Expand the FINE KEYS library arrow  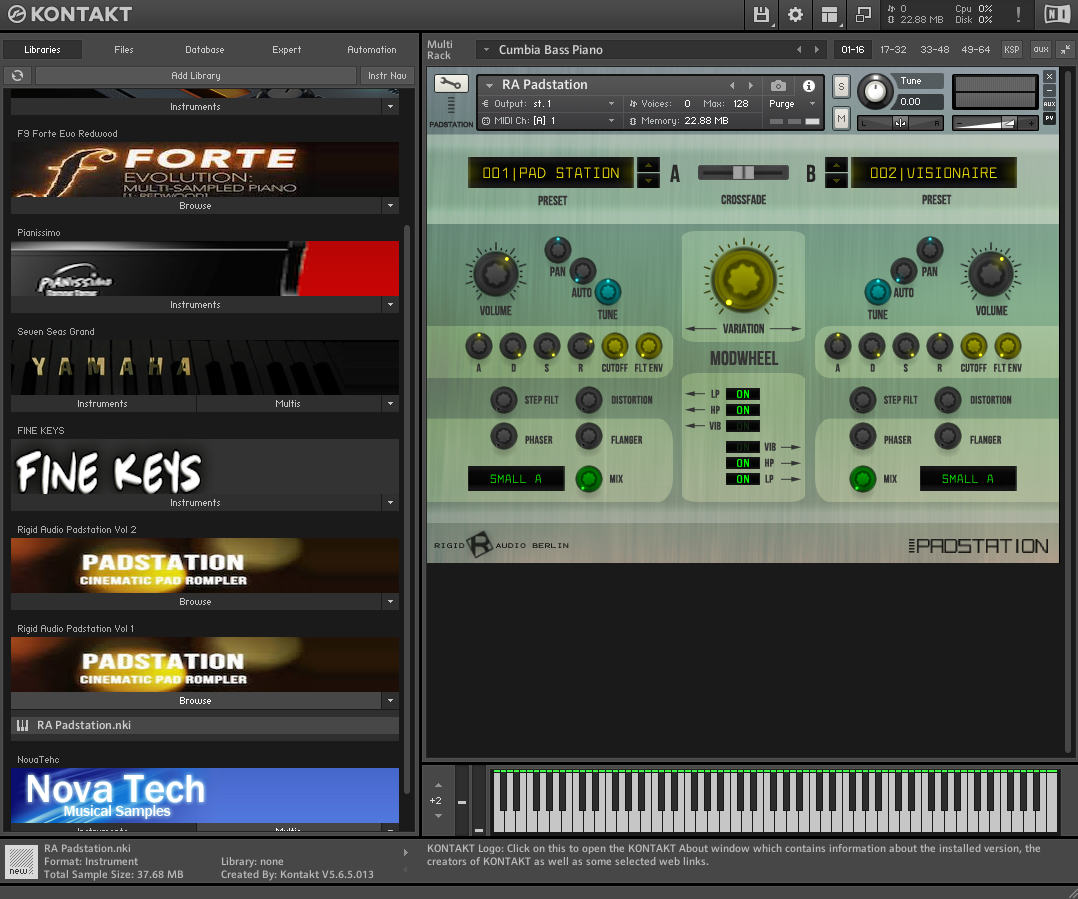click(390, 502)
